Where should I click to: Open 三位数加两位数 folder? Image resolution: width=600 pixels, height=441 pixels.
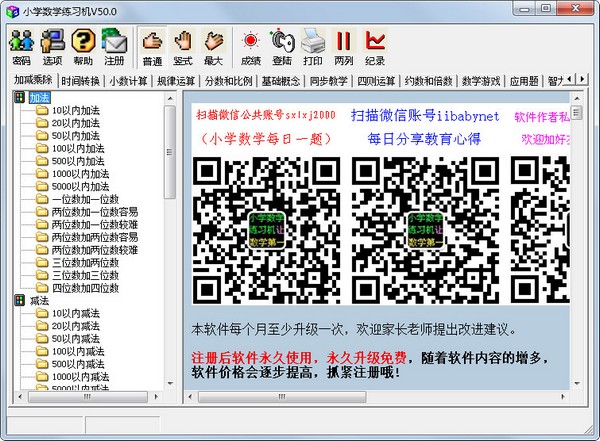point(78,263)
